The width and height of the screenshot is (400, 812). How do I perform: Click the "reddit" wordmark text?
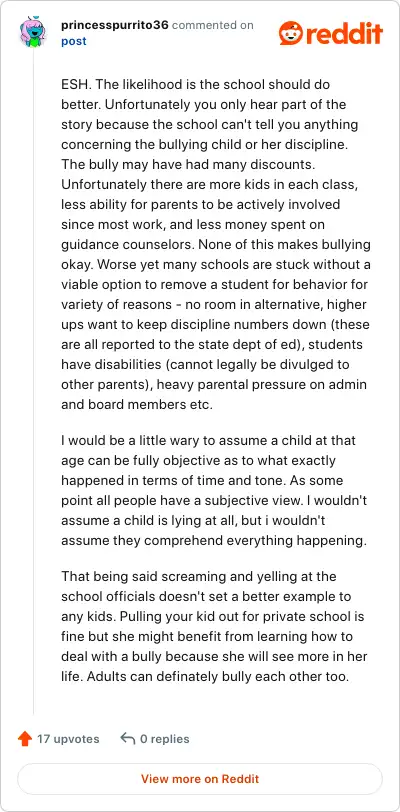pos(345,33)
